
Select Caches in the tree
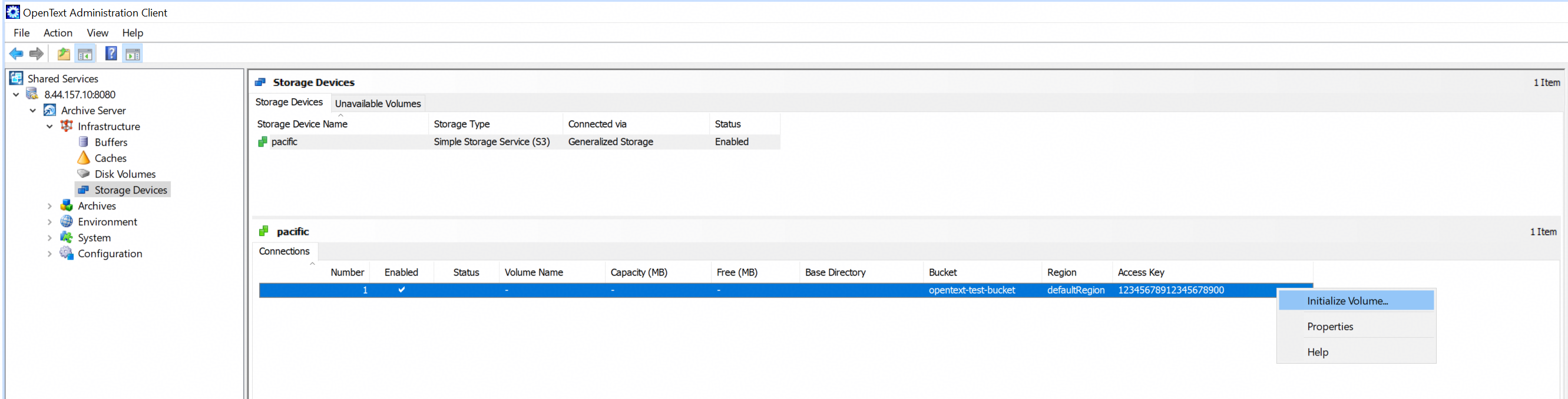110,158
